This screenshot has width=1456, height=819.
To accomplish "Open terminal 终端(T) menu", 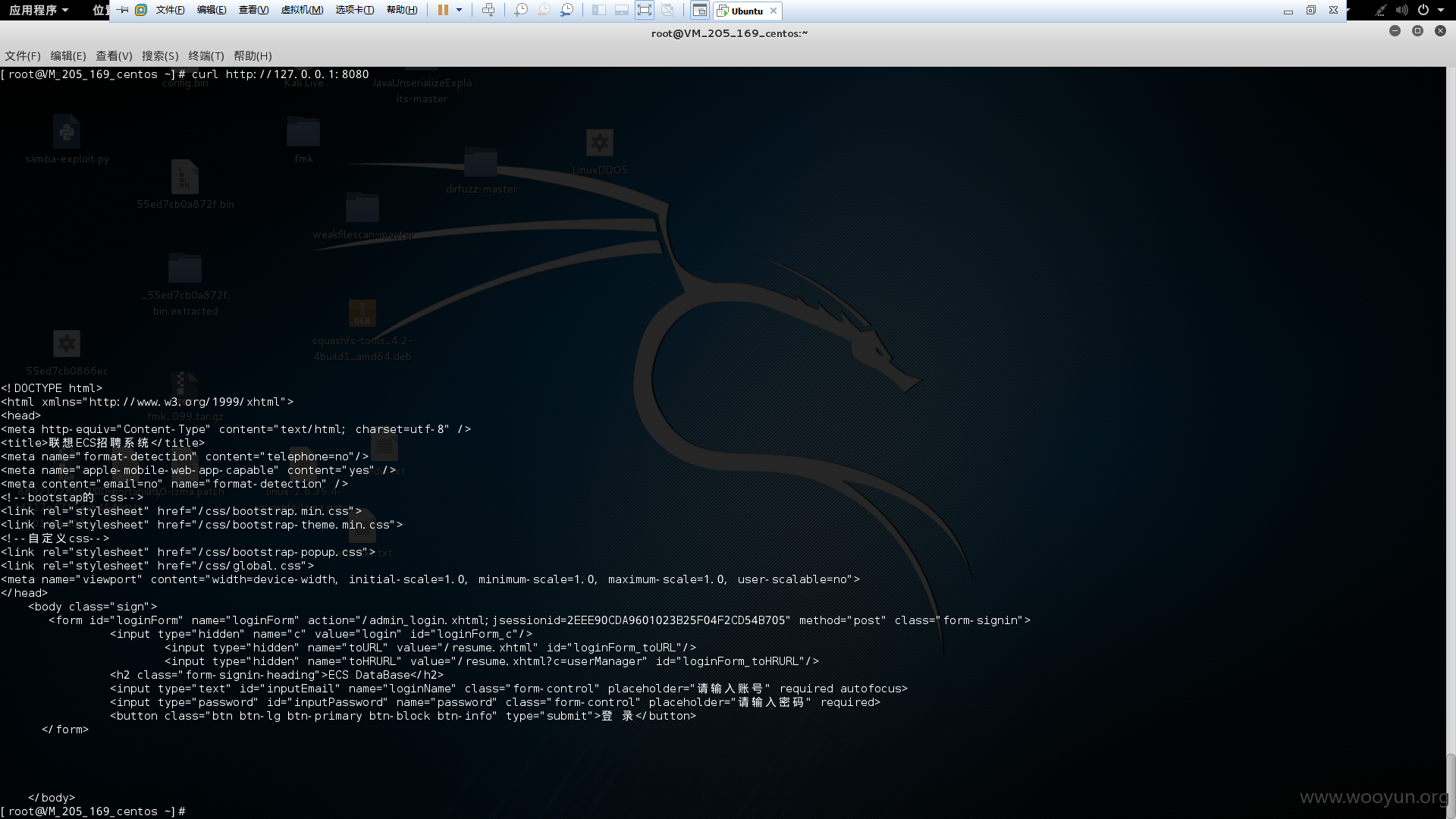I will pyautogui.click(x=206, y=56).
